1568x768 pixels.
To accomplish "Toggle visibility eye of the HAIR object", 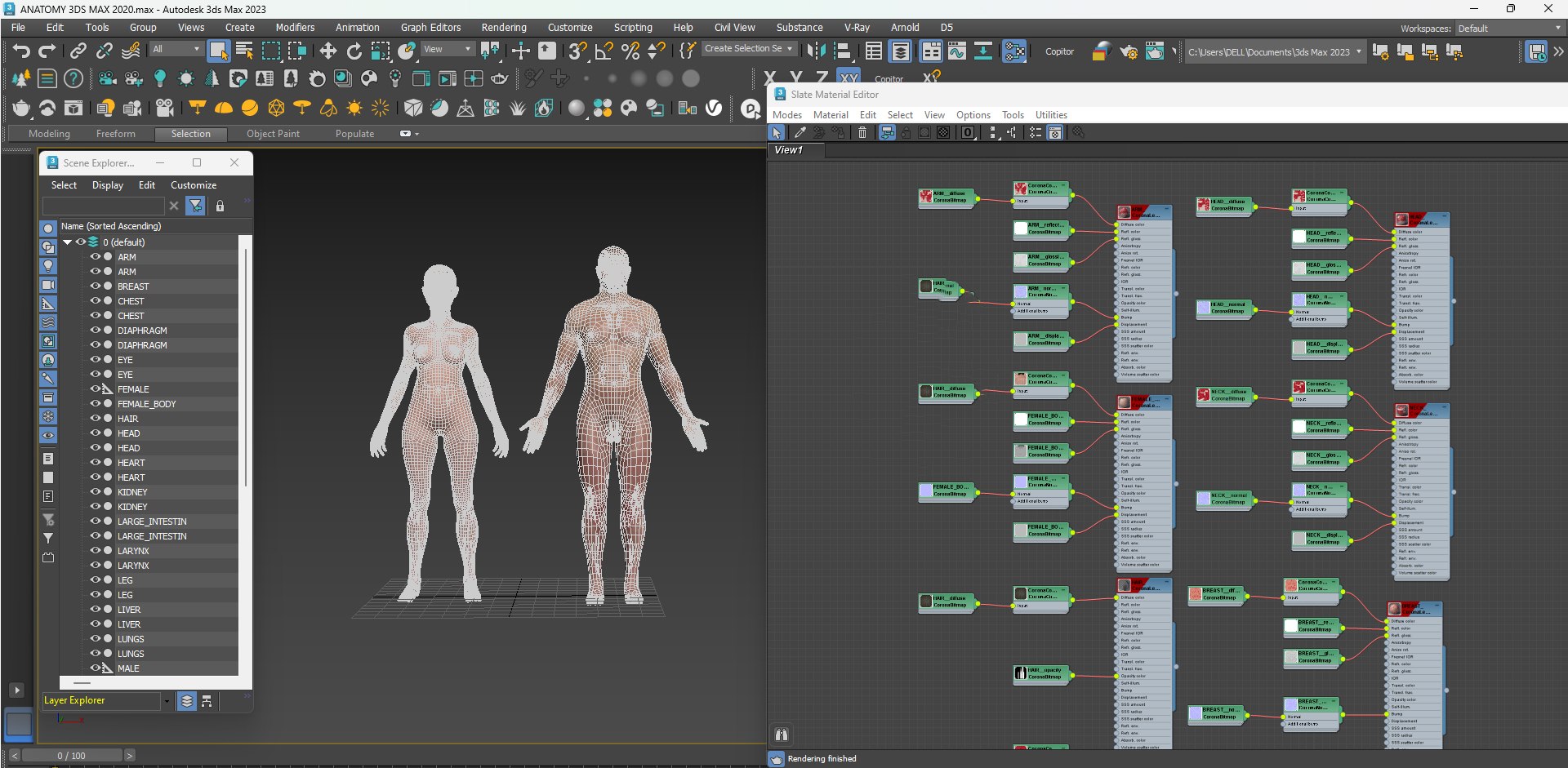I will point(96,419).
